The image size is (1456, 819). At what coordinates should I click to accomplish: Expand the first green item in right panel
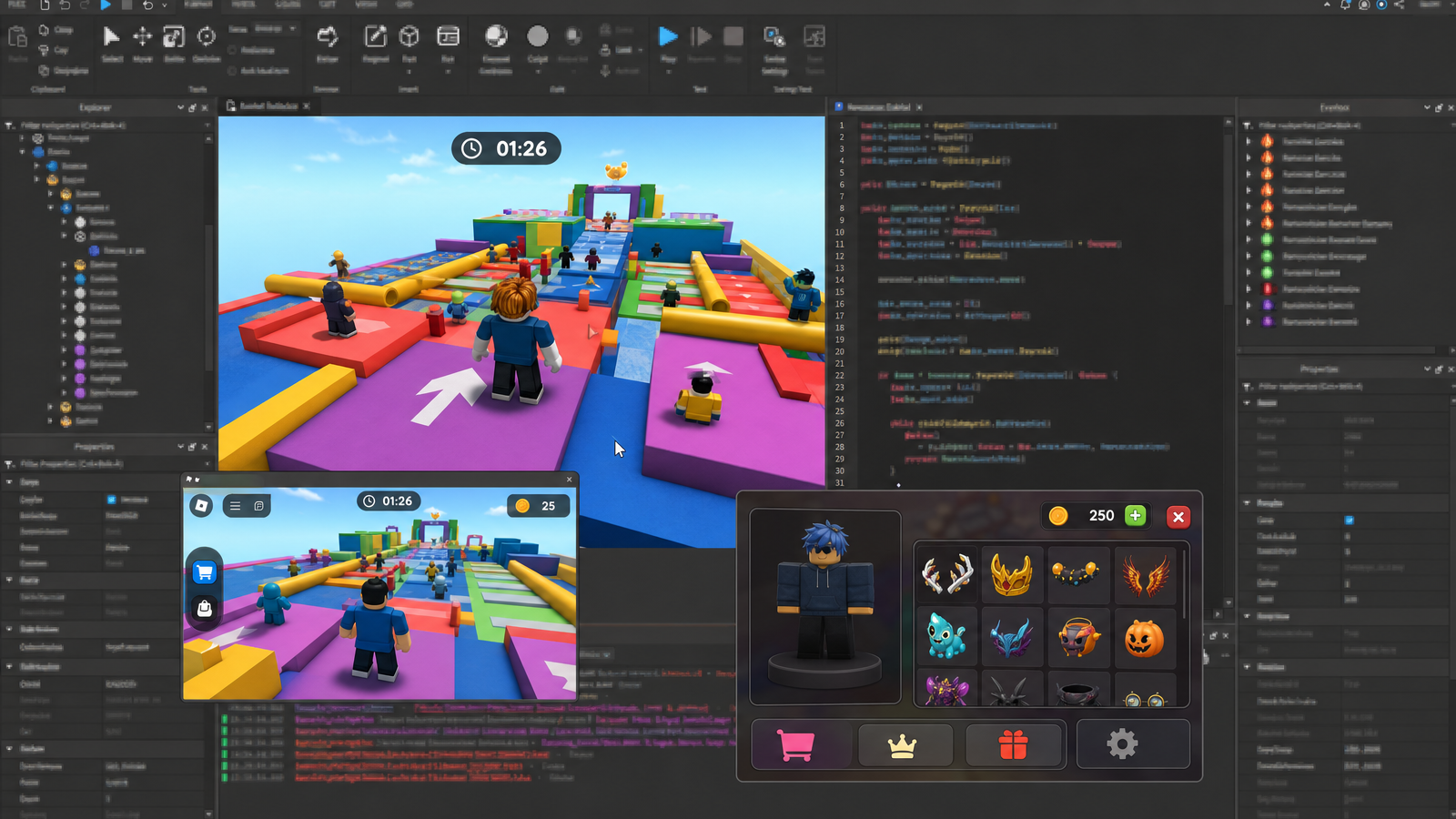pyautogui.click(x=1249, y=240)
